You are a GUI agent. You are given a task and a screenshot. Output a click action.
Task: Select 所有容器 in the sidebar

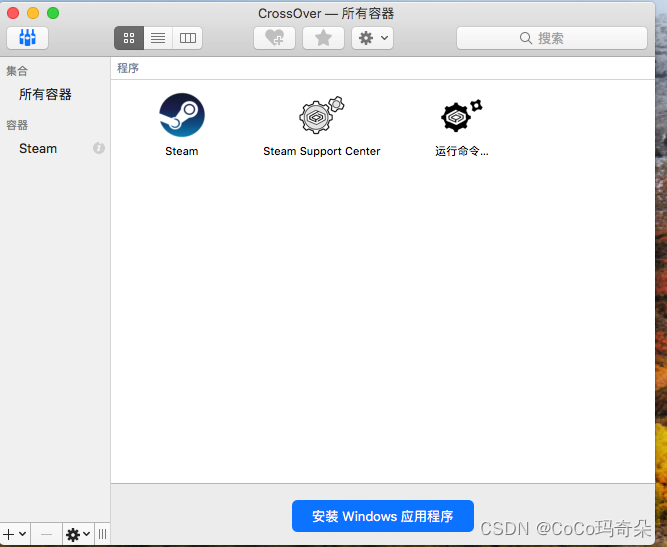45,94
